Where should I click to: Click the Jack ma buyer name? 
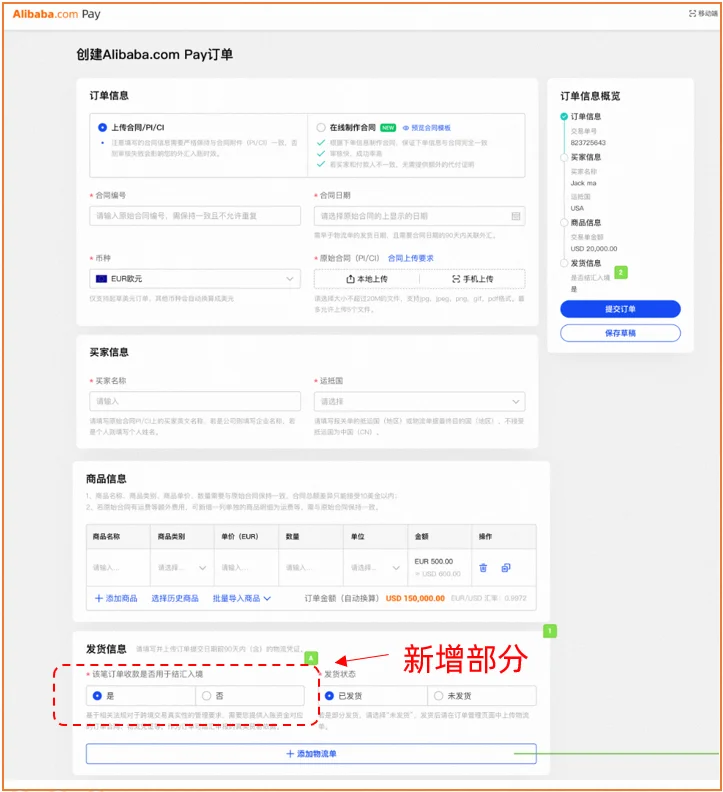pos(584,183)
